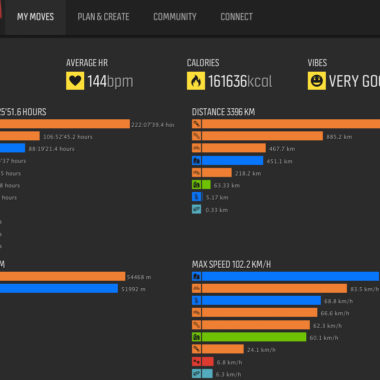Click the 62.3 km/h speed value
Viewport: 380px width, 380px height.
pyautogui.click(x=327, y=326)
